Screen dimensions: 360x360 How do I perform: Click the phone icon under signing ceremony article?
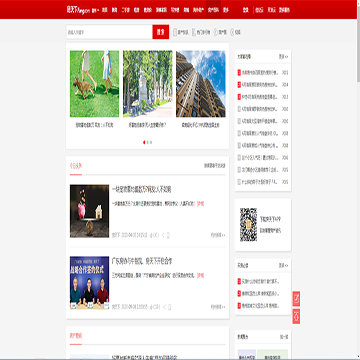(168, 307)
